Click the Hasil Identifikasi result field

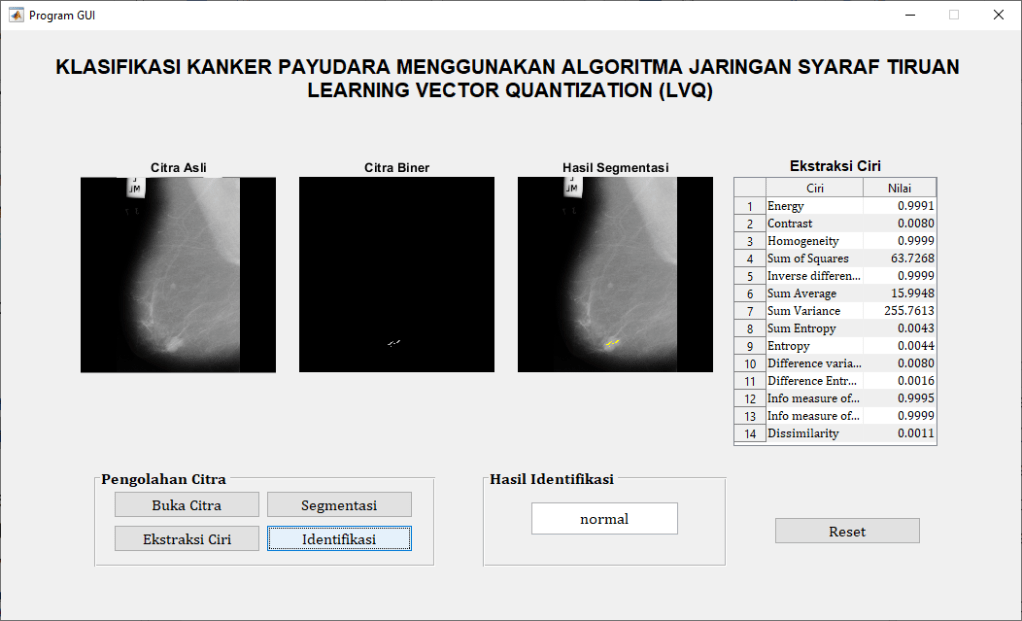tap(604, 519)
